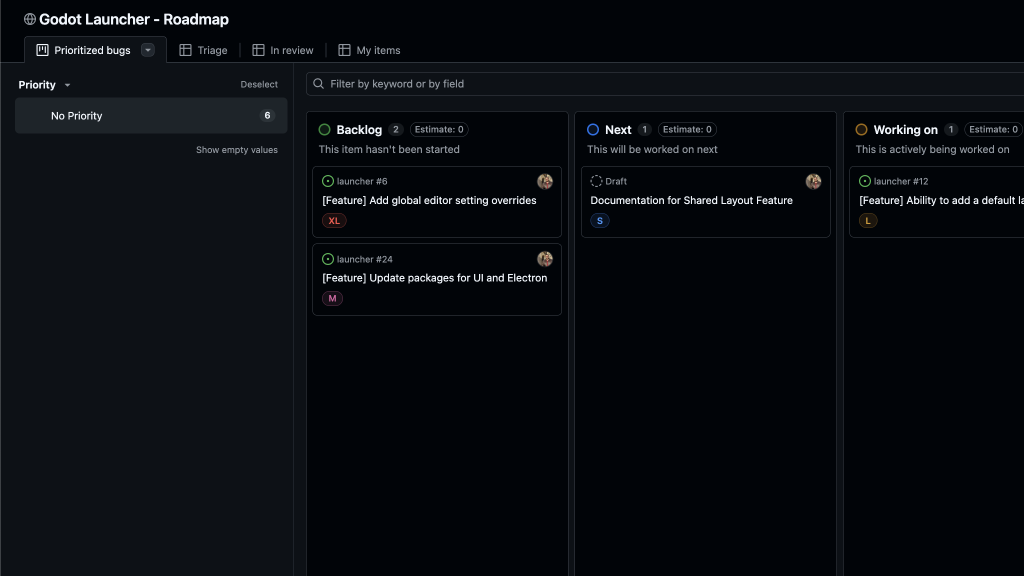The height and width of the screenshot is (576, 1024).
Task: Click assignee avatar on Draft card
Action: click(x=813, y=182)
